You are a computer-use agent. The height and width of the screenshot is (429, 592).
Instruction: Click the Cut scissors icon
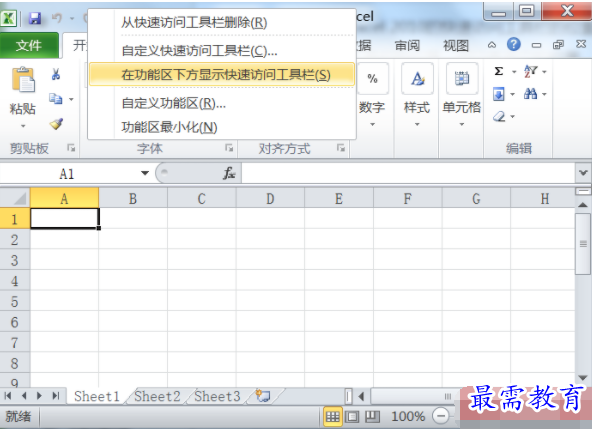pos(56,74)
